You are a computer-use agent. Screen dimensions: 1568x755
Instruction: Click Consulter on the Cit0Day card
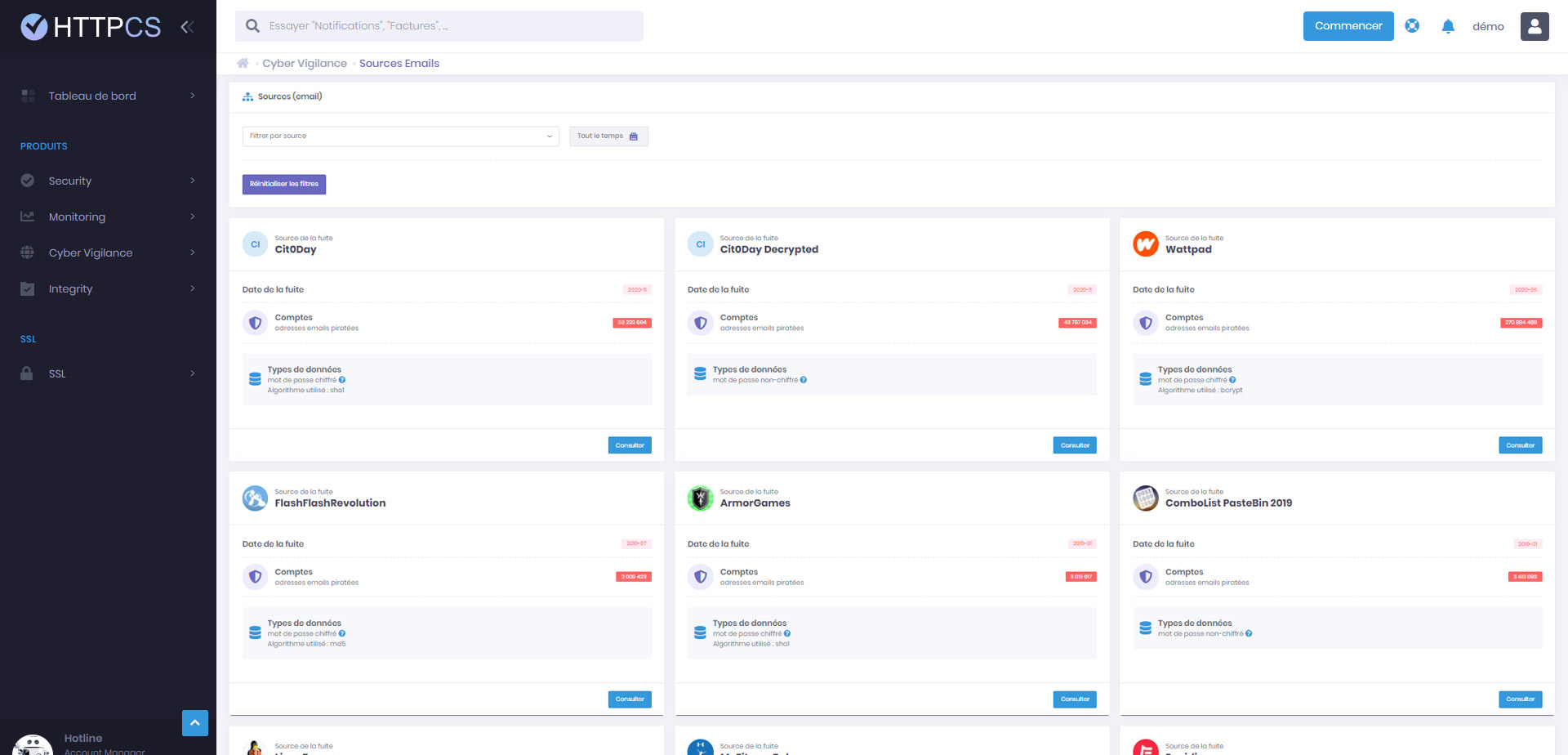click(630, 445)
